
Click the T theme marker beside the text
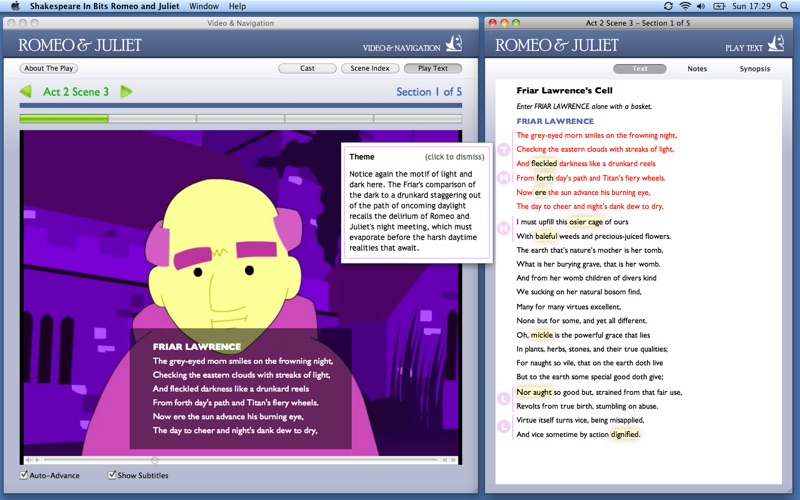tap(504, 150)
